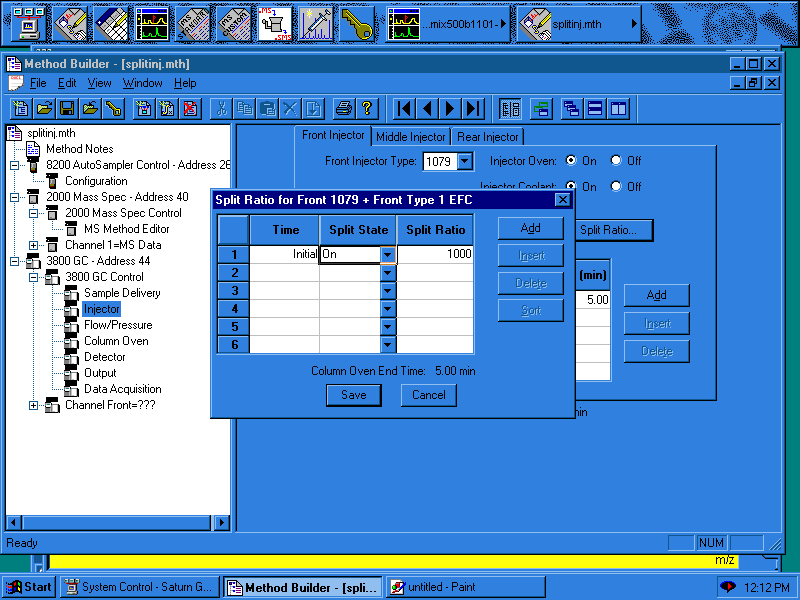Click the Tile vertically toolbar icon
The height and width of the screenshot is (600, 800).
pos(618,109)
